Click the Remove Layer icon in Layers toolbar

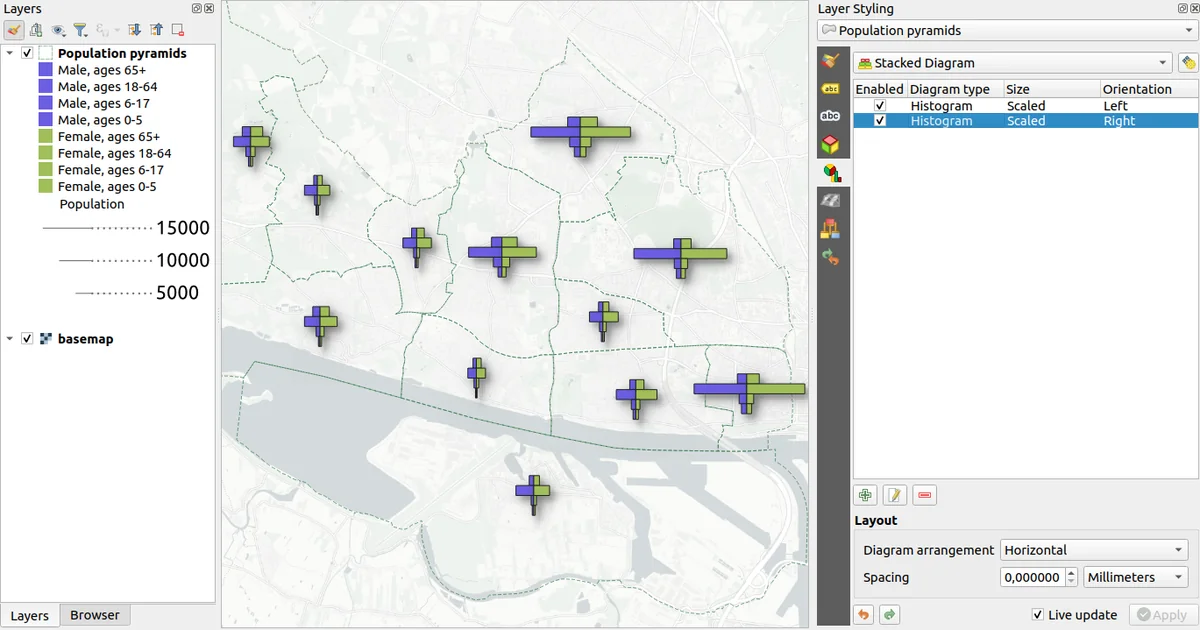pyautogui.click(x=177, y=30)
